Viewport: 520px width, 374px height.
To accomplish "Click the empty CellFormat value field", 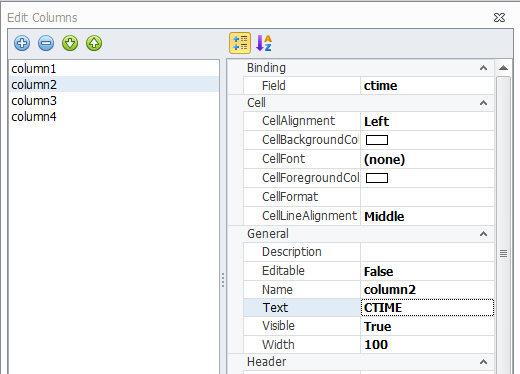I will pyautogui.click(x=427, y=197).
